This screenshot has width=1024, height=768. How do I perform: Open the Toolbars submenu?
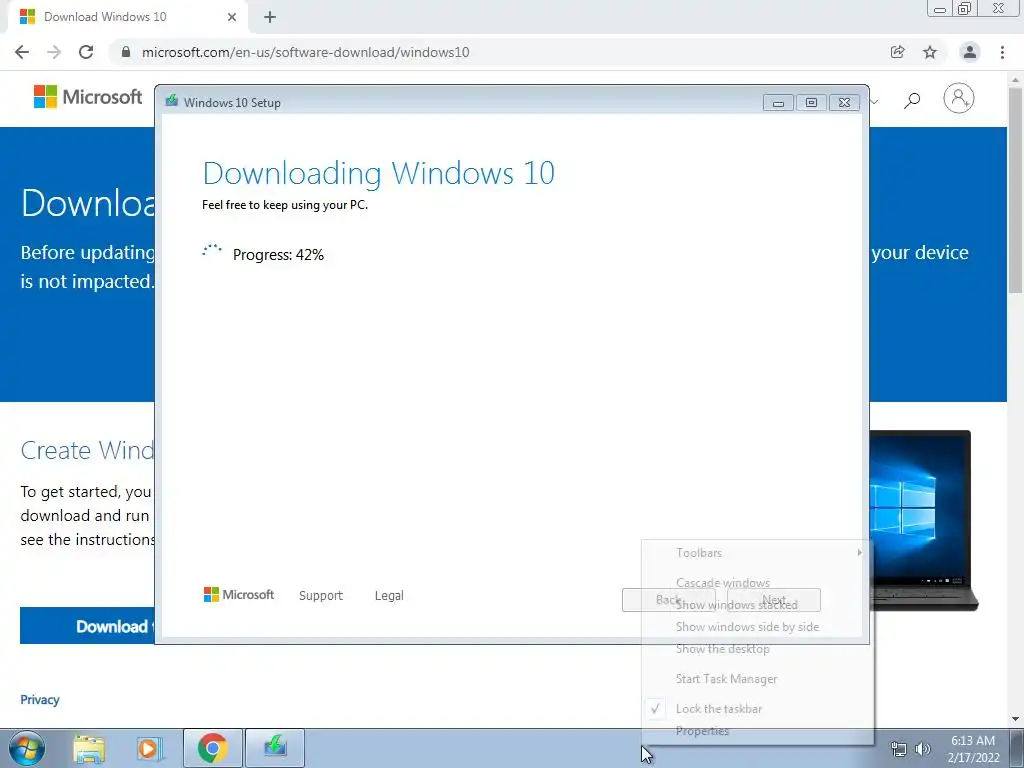tap(758, 552)
